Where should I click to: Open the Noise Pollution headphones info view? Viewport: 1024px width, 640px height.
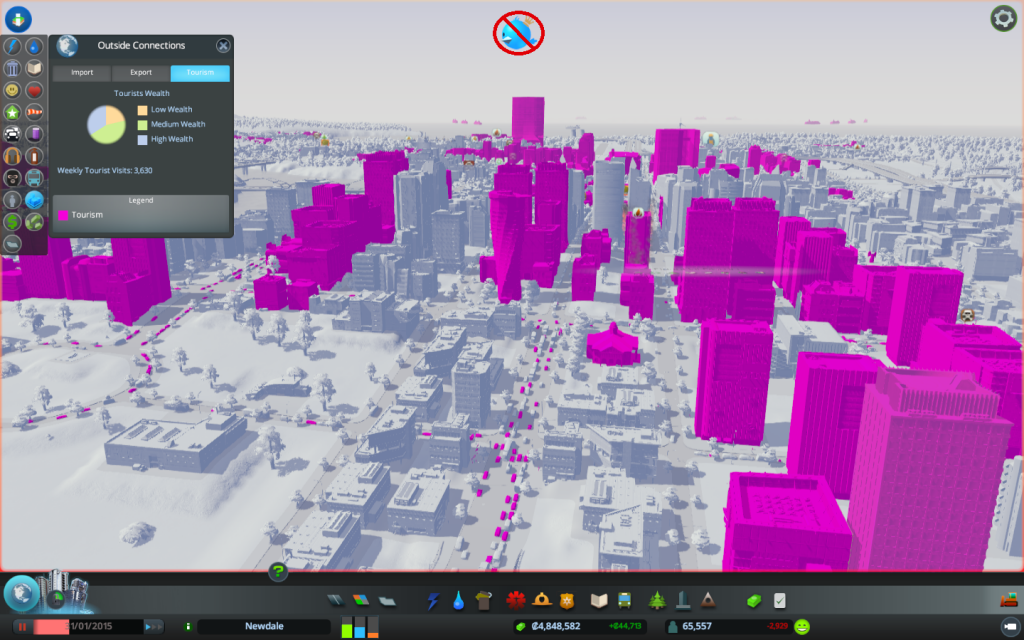click(12, 156)
